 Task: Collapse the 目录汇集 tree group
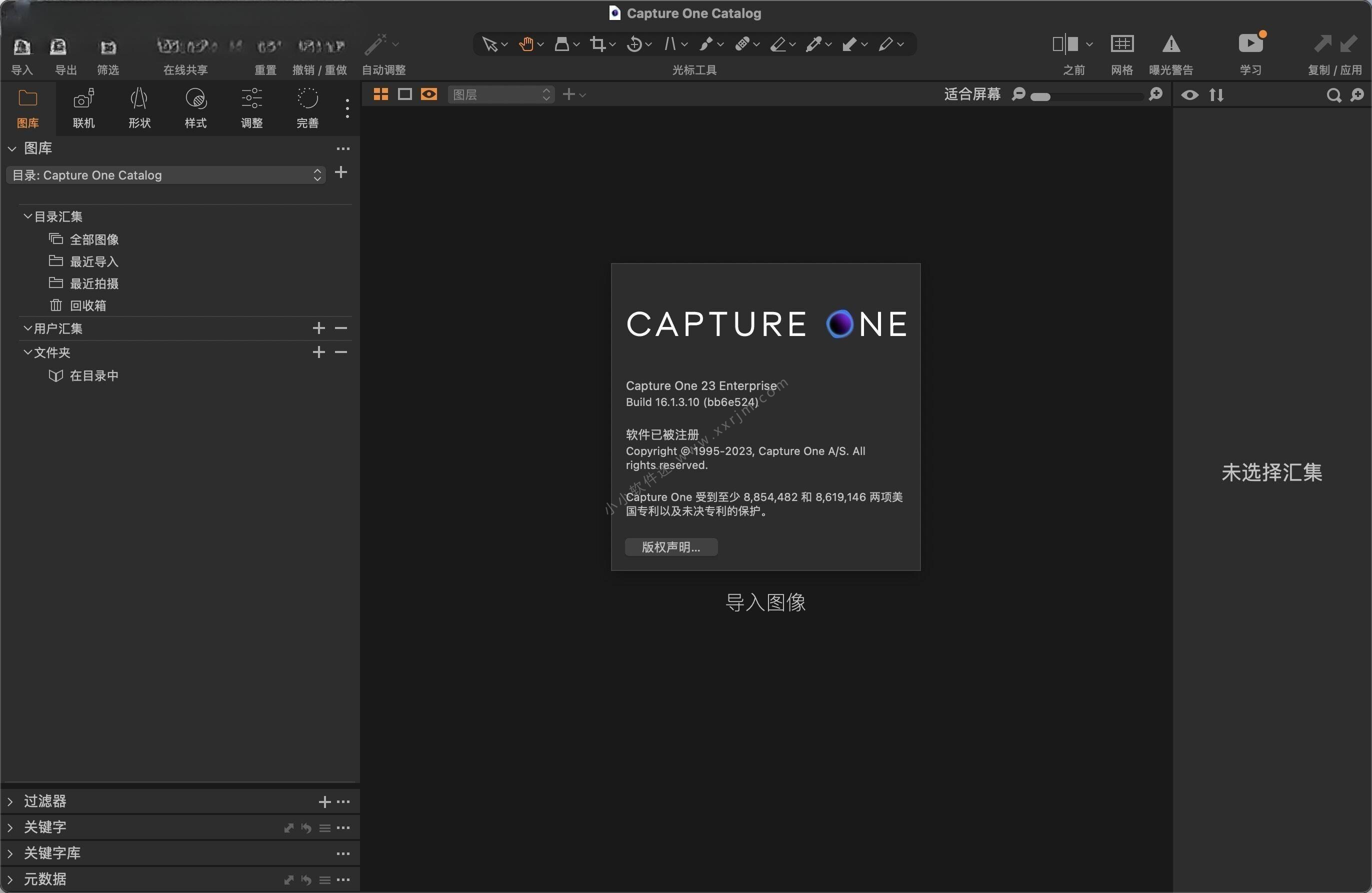click(x=27, y=216)
